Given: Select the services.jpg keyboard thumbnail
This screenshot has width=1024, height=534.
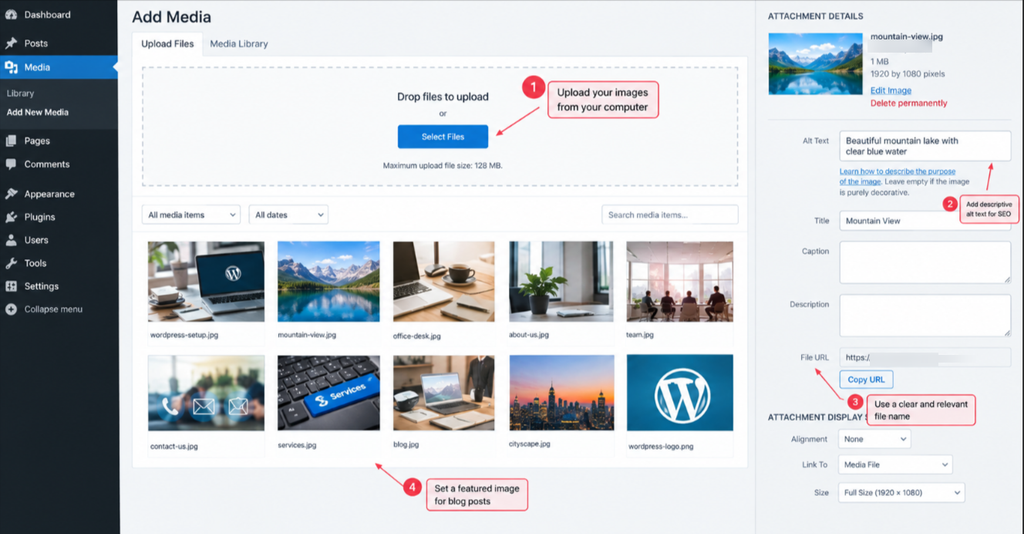Looking at the screenshot, I should click(x=328, y=393).
